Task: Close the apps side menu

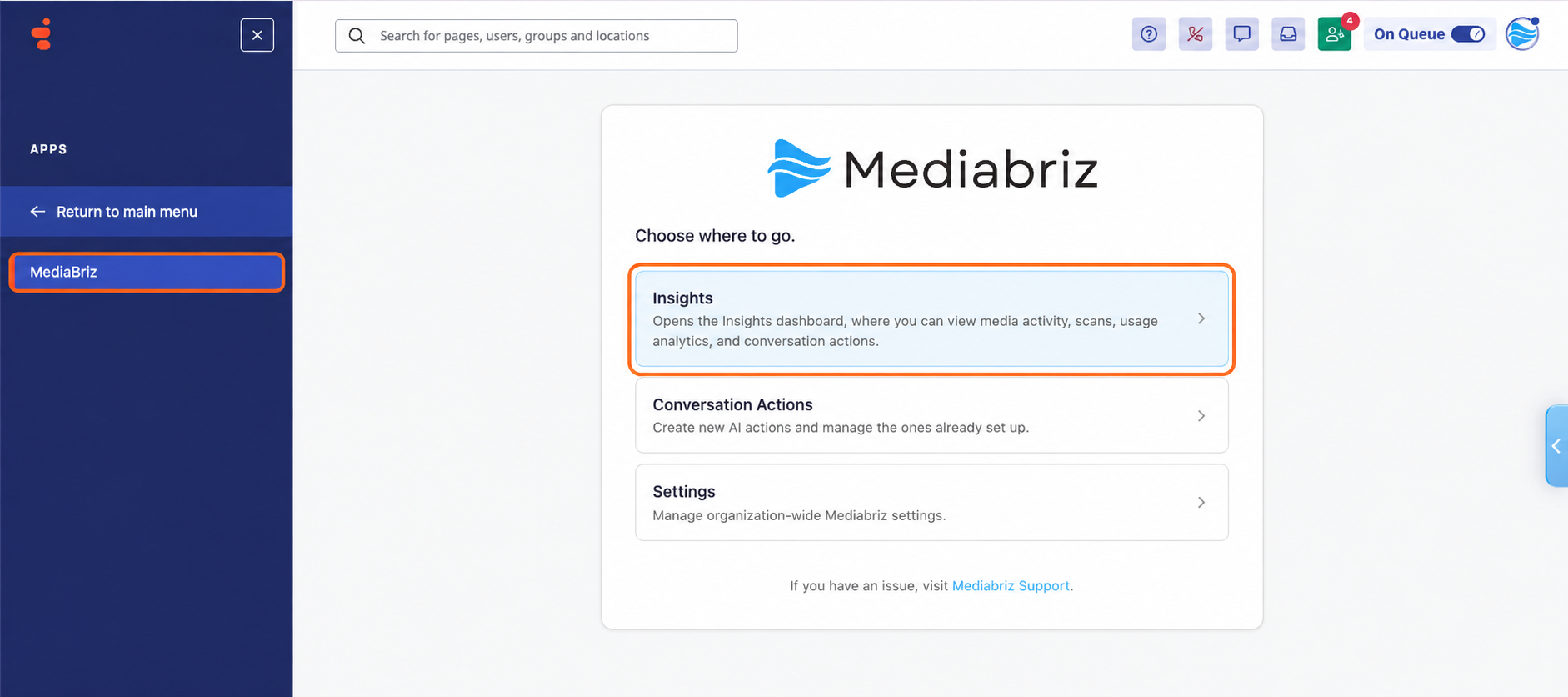Action: [257, 35]
